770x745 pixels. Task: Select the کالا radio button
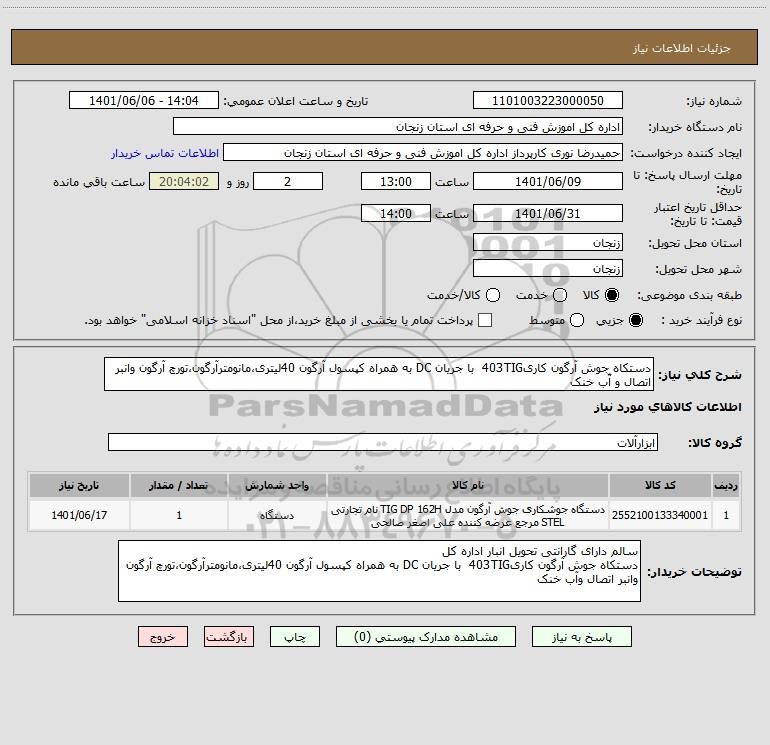coord(612,295)
